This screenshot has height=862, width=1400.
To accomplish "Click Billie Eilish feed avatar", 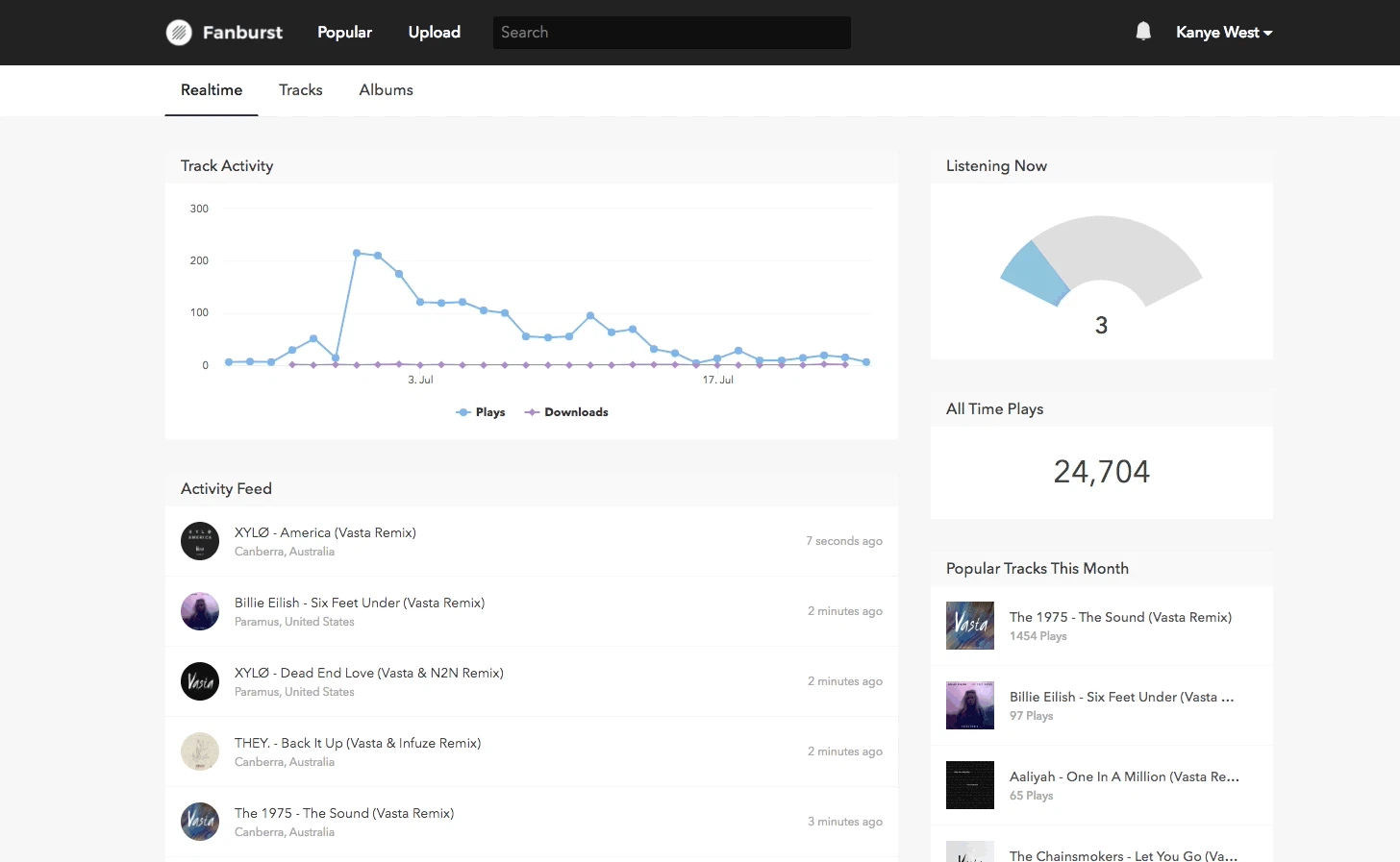I will pos(200,611).
